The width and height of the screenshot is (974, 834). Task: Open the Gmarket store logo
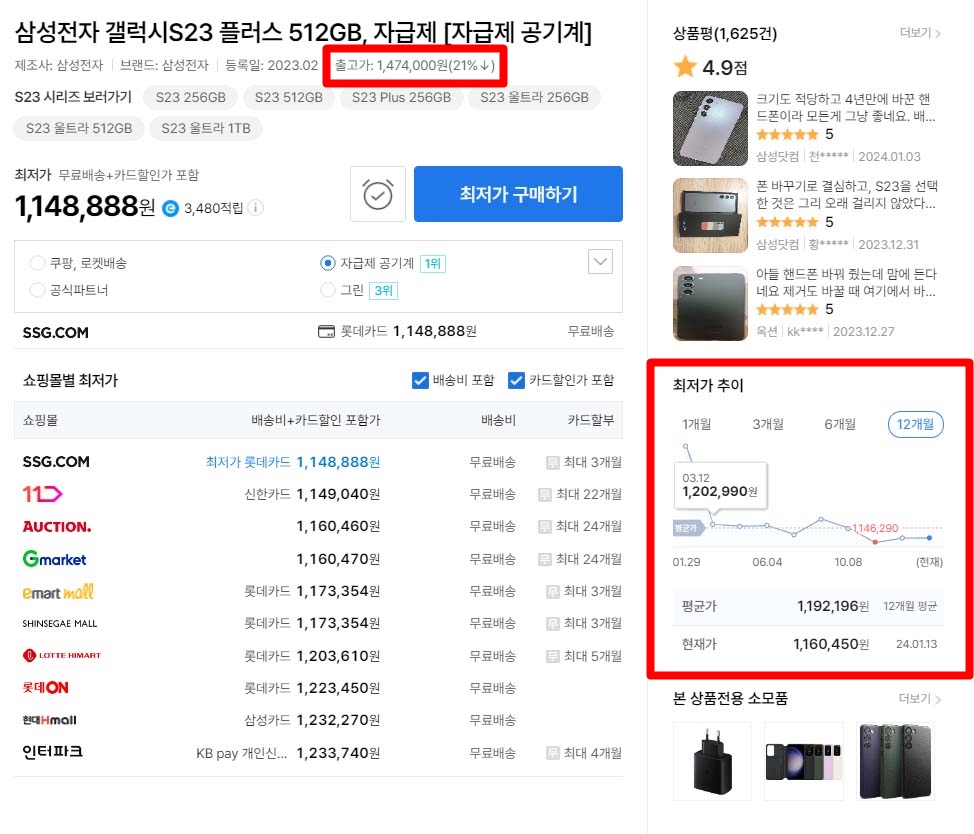(x=55, y=559)
